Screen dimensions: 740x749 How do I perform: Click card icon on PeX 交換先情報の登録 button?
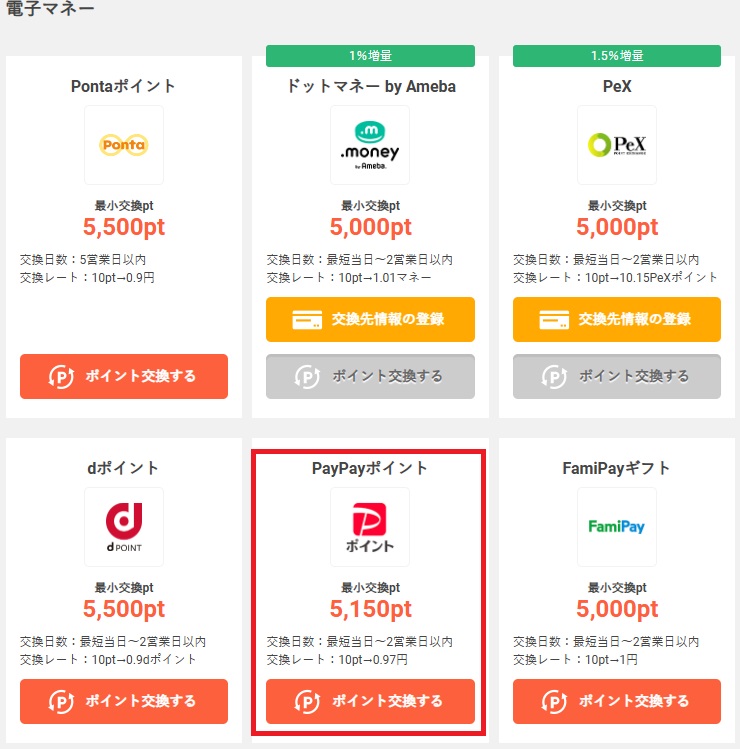[554, 320]
